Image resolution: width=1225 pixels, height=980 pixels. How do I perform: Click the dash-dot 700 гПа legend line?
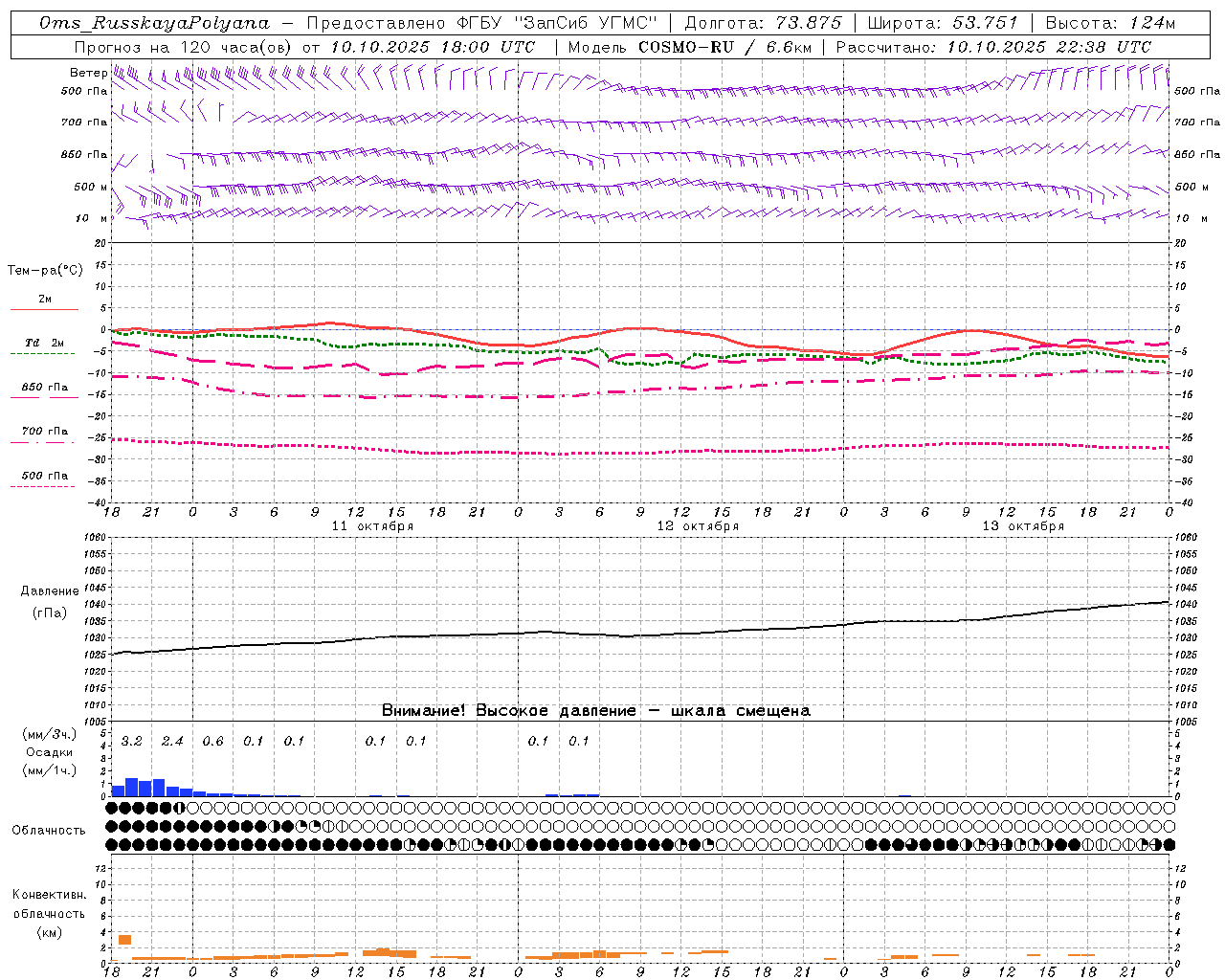click(x=42, y=442)
